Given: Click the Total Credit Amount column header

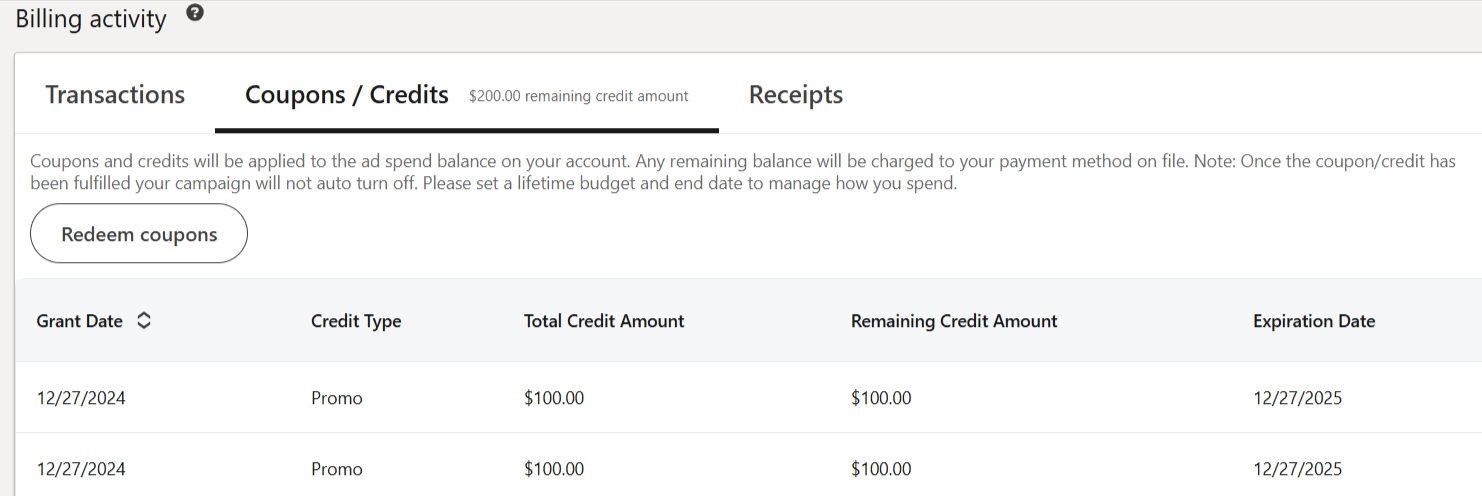Looking at the screenshot, I should pos(604,321).
